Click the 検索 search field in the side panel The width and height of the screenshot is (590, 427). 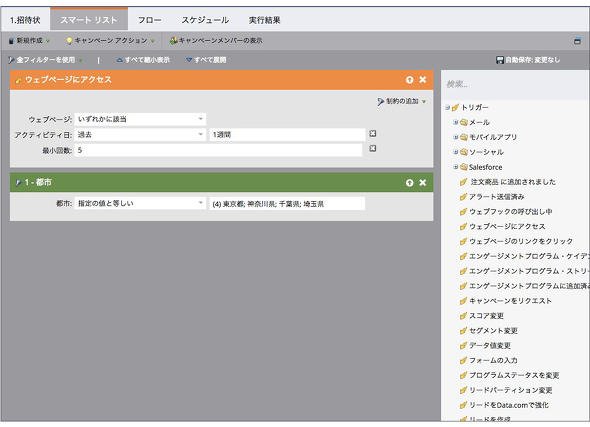click(x=515, y=84)
